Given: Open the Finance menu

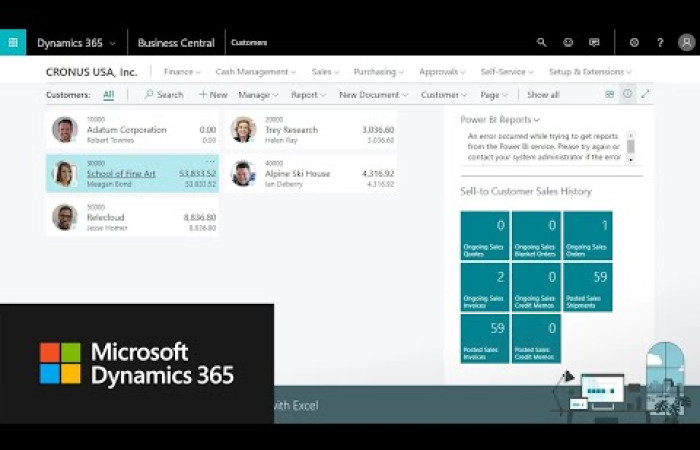Looking at the screenshot, I should coord(182,72).
